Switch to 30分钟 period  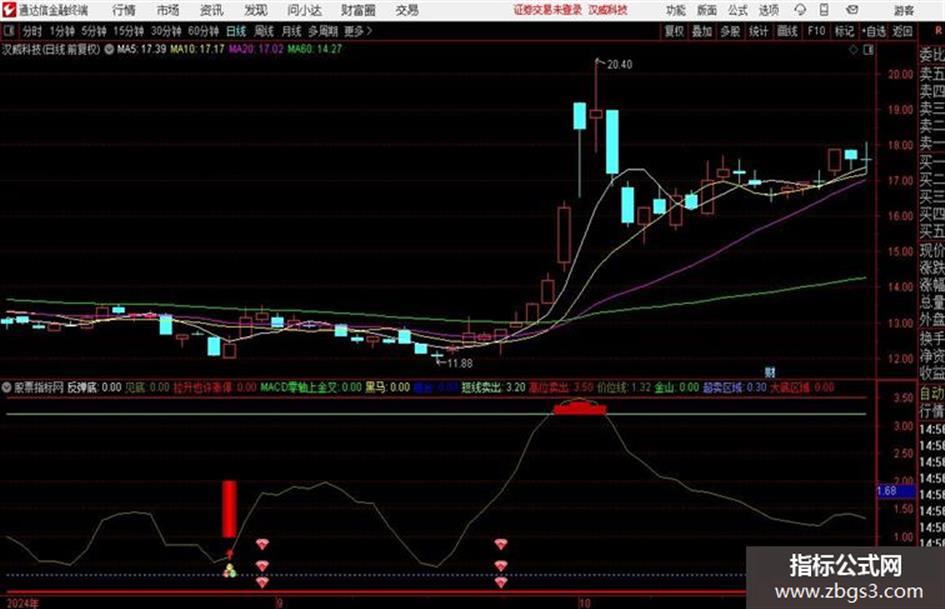(x=166, y=31)
